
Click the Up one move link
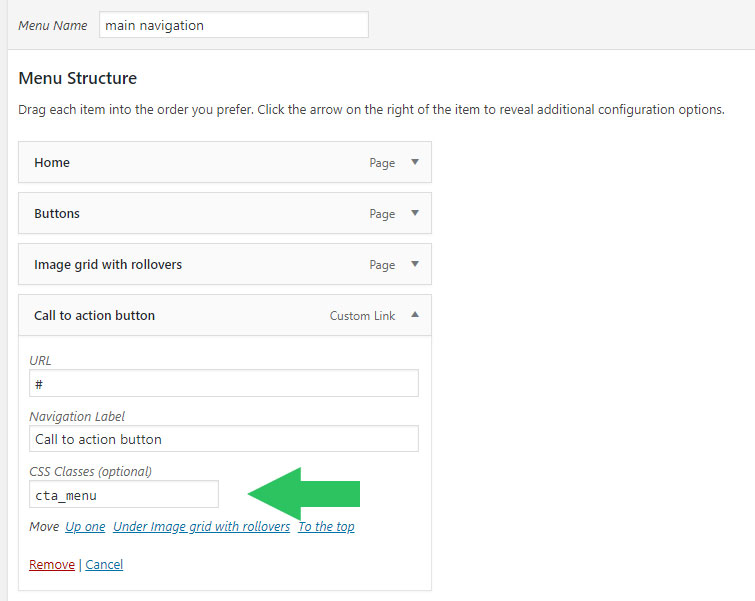coord(85,527)
